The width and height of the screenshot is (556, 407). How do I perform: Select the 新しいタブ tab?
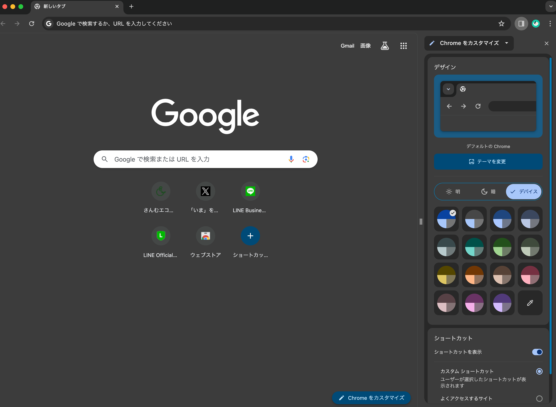77,6
